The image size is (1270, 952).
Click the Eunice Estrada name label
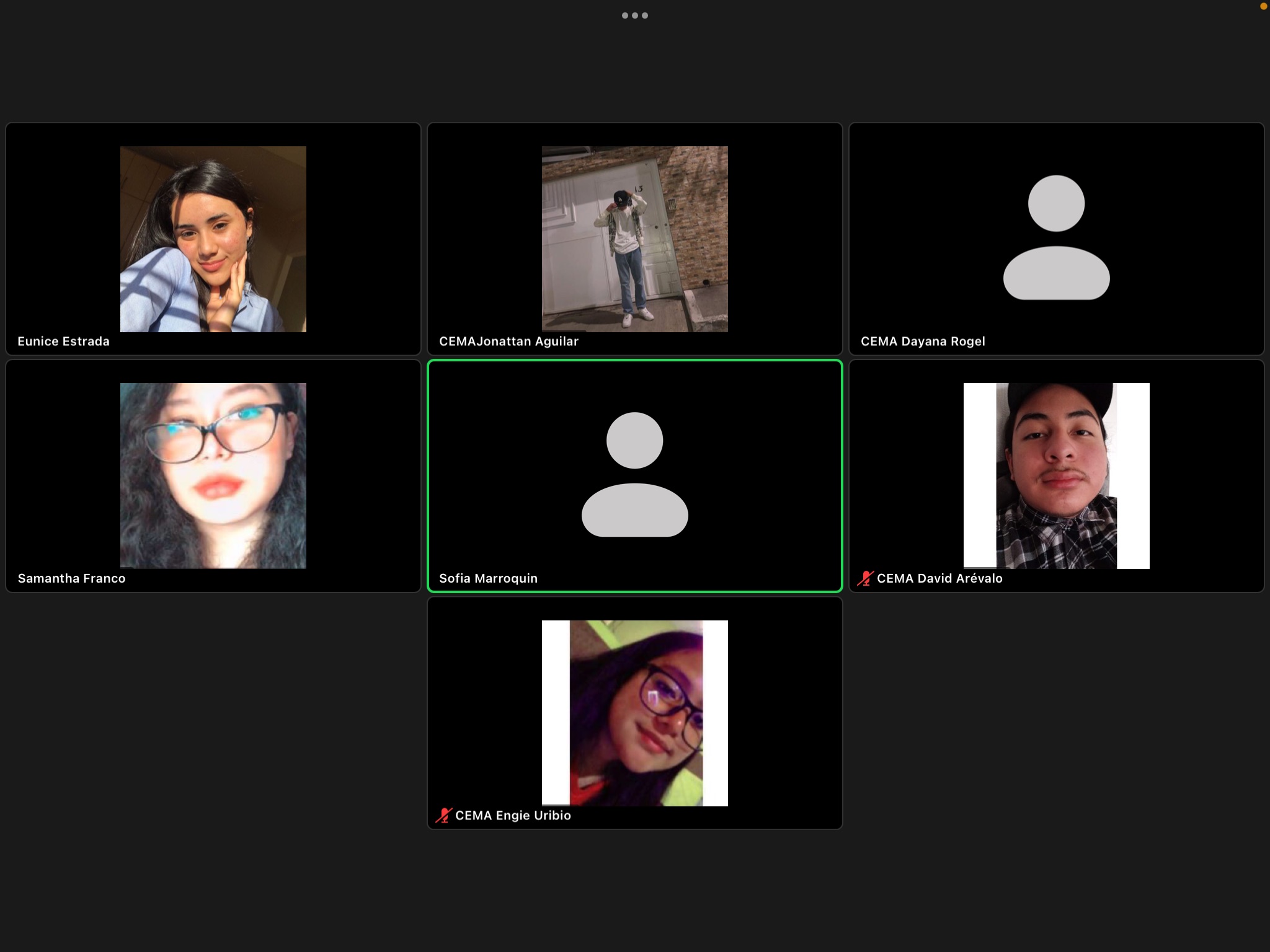(63, 342)
